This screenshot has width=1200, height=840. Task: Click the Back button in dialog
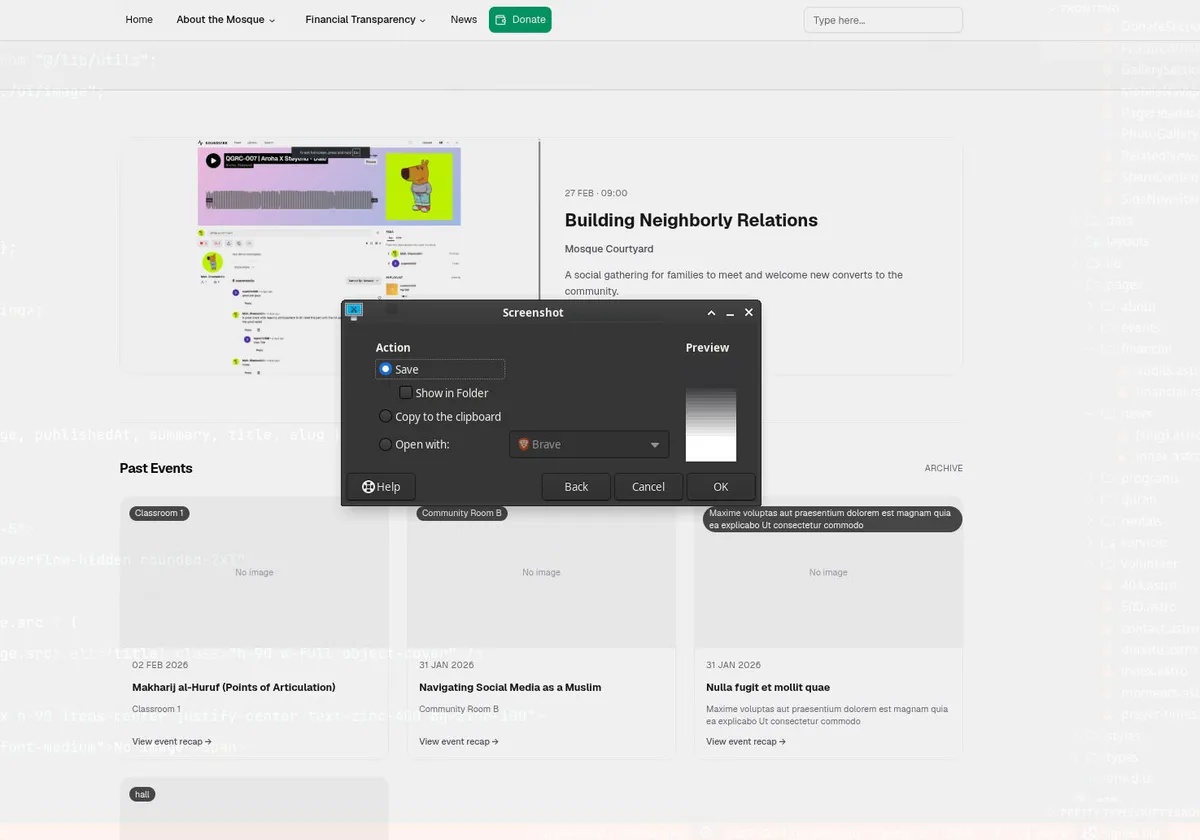576,487
